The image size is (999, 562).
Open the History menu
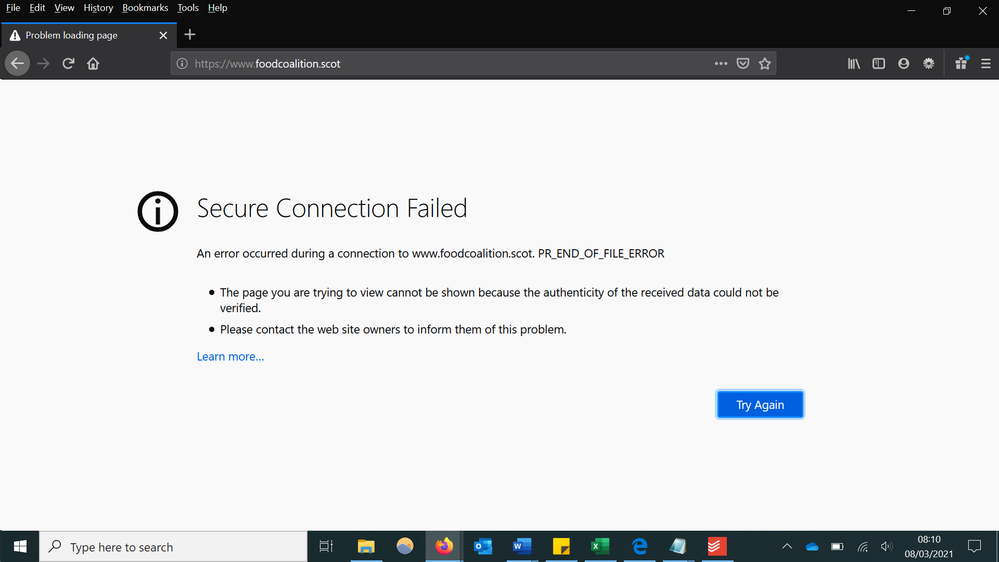(98, 8)
